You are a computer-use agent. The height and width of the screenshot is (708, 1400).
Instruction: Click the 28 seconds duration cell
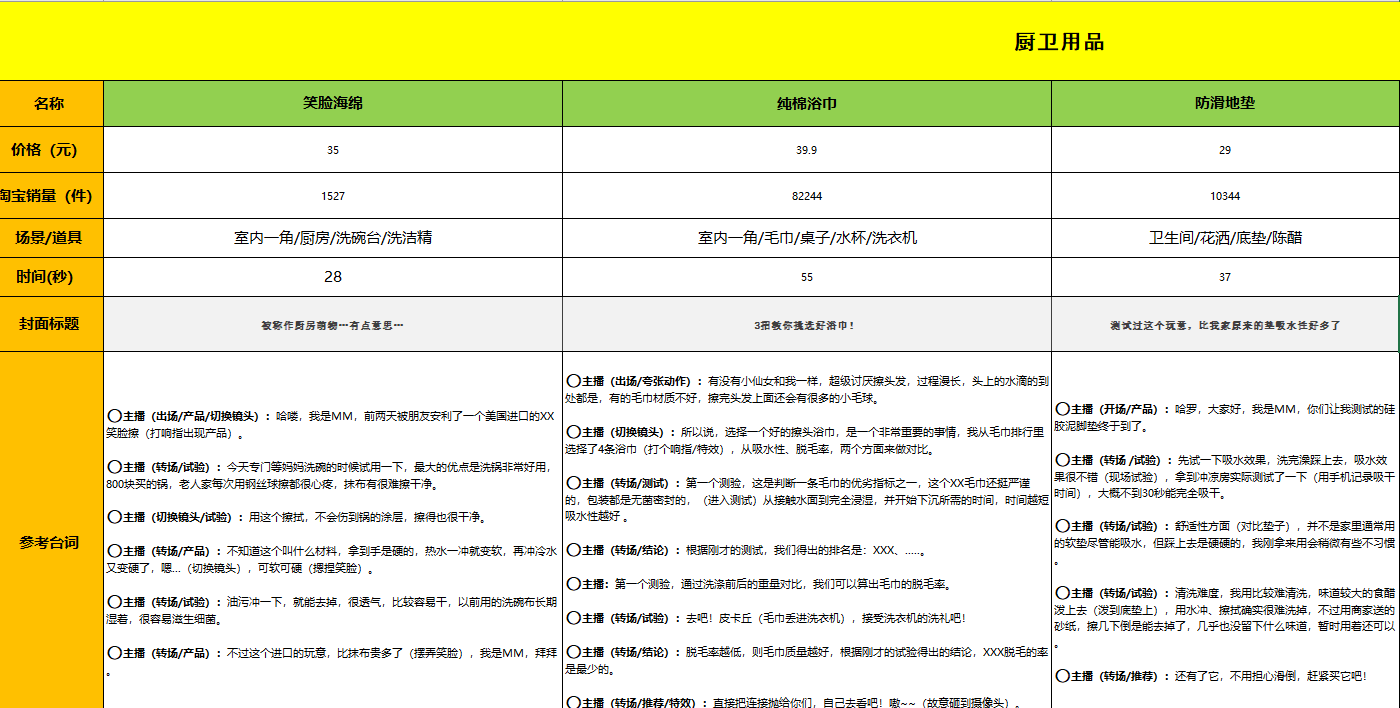click(x=330, y=277)
